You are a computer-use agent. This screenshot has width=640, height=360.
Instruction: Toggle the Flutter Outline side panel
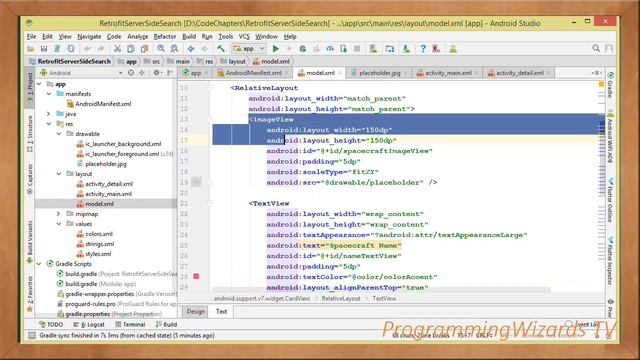[x=610, y=200]
